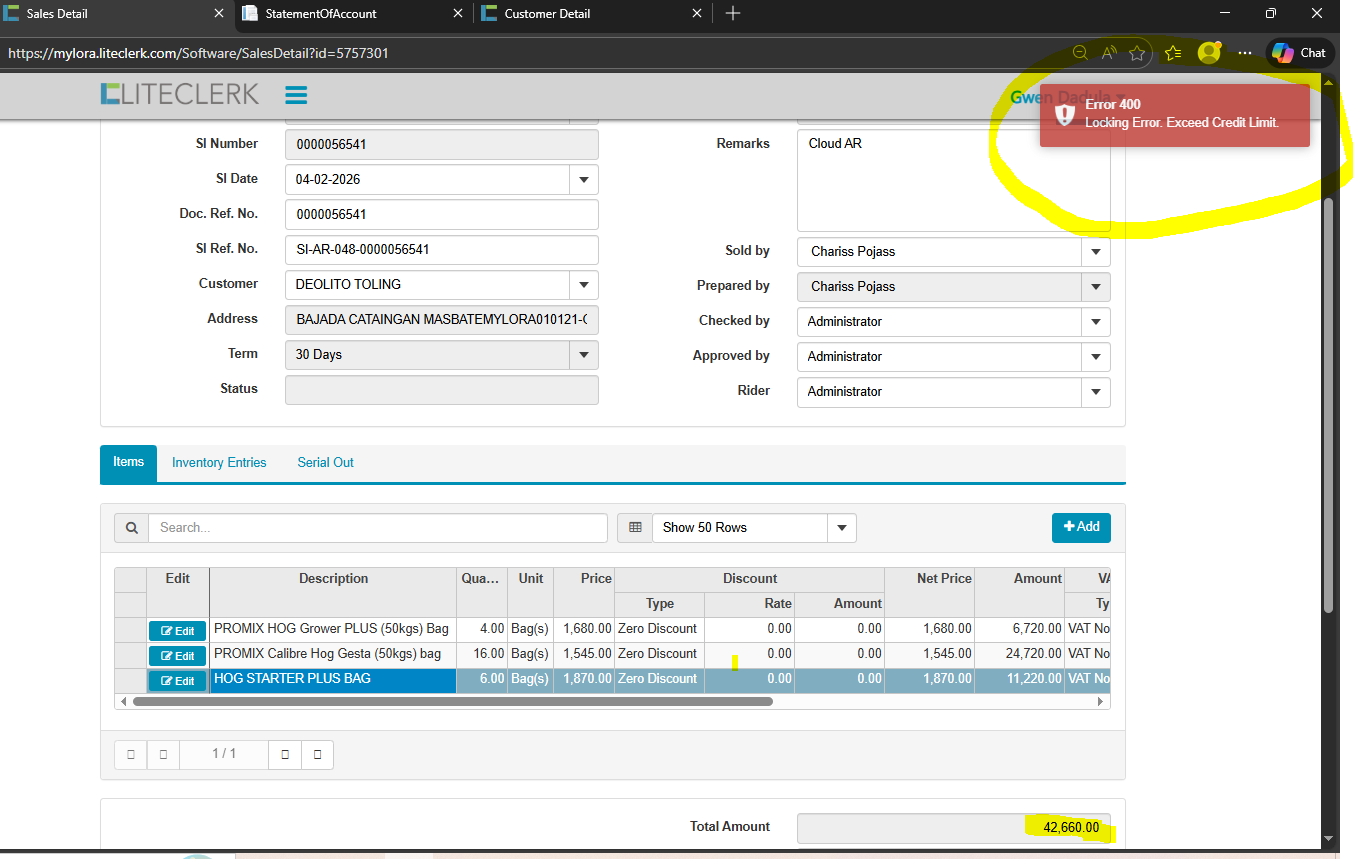The image size is (1353, 859).
Task: Click the Add button for items
Action: coord(1081,527)
